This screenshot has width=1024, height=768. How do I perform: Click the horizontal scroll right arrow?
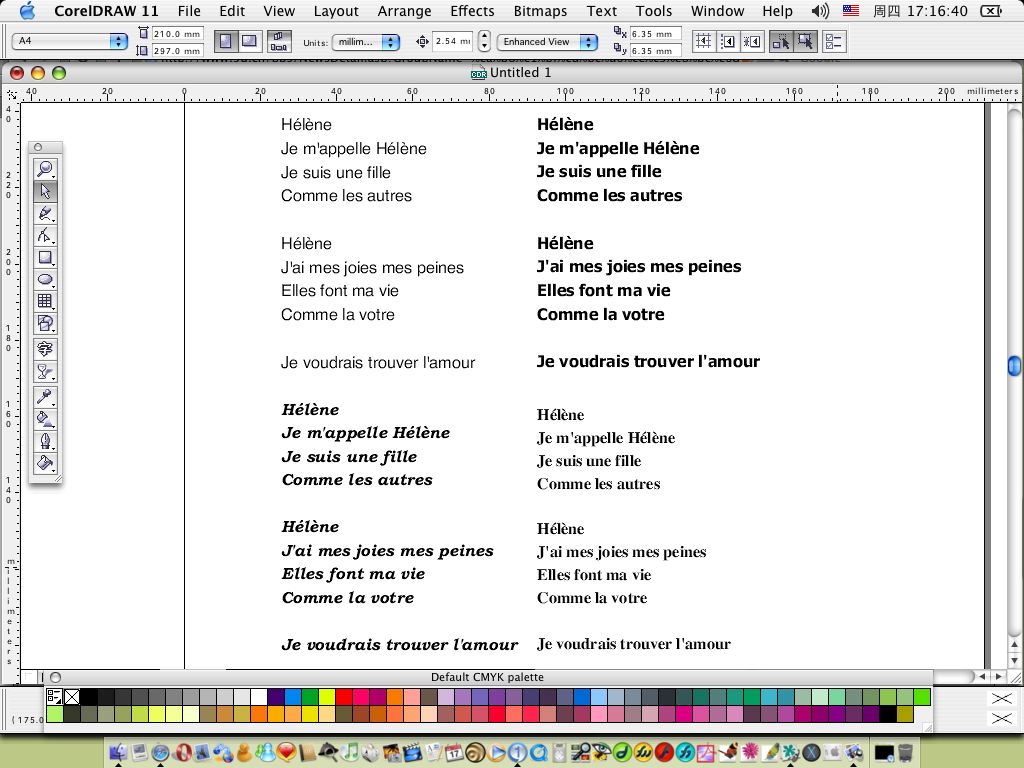(999, 677)
